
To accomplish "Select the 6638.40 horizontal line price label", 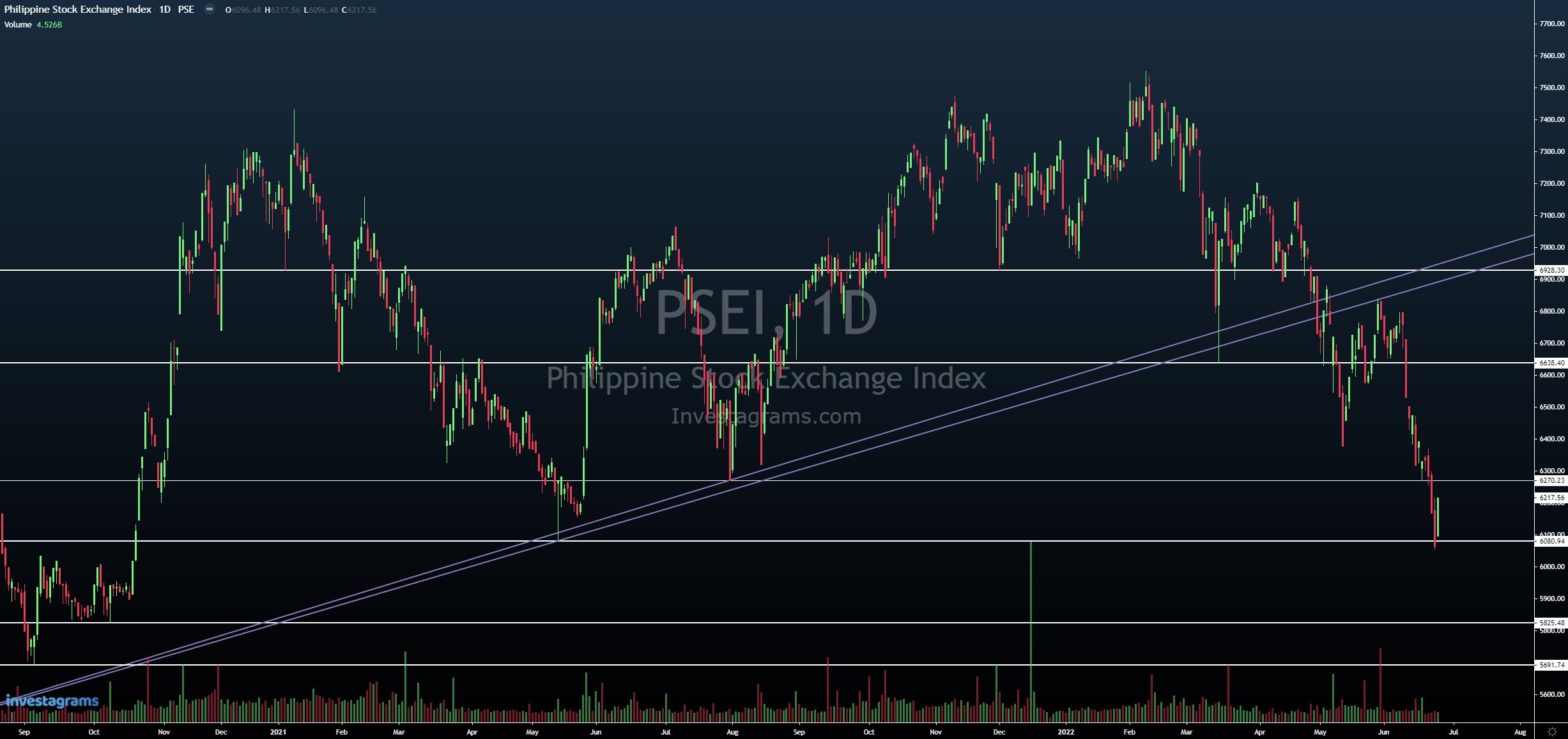I will coord(1551,363).
